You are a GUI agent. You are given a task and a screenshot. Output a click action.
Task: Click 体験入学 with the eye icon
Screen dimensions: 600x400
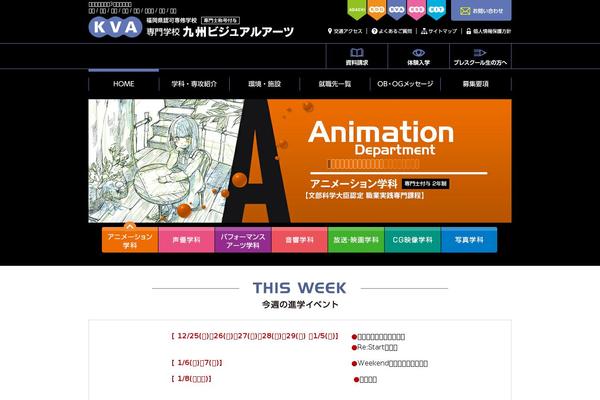coord(419,57)
